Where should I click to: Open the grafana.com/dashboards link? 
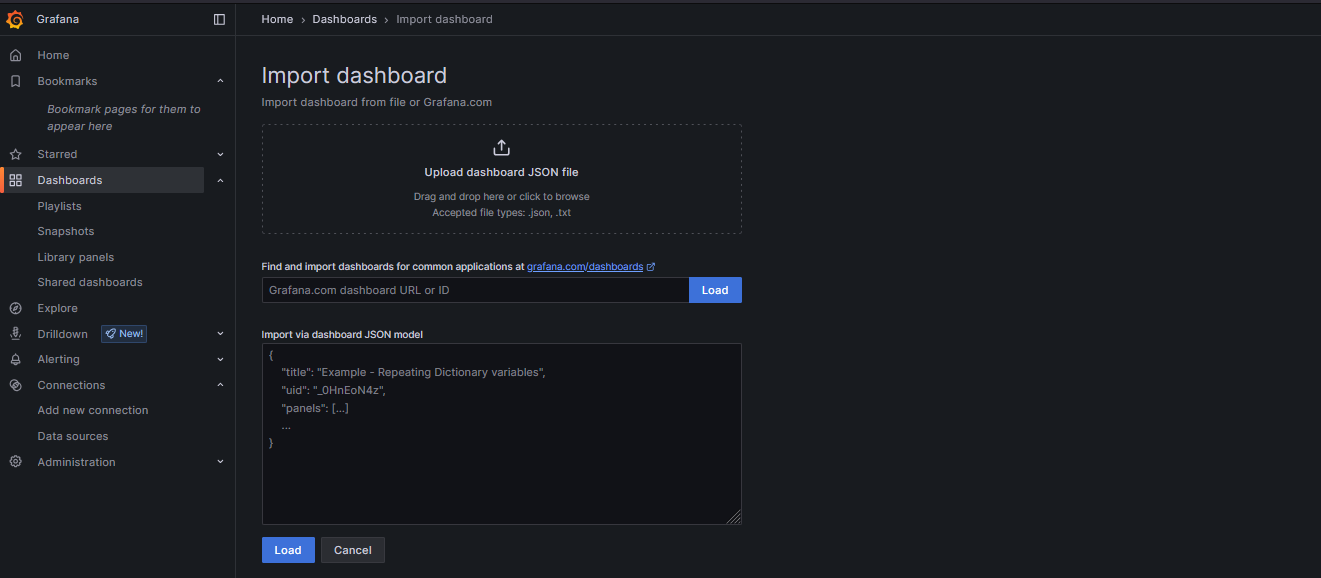pyautogui.click(x=585, y=267)
